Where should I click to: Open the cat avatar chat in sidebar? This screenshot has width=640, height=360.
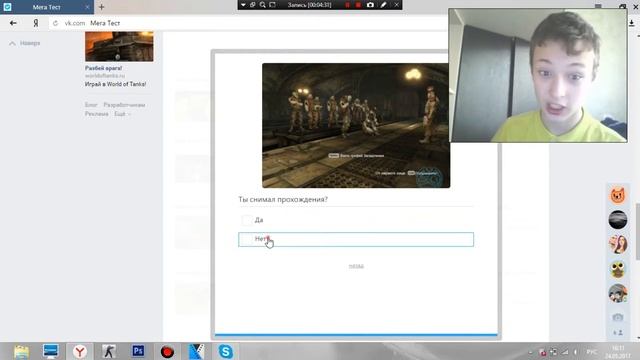(618, 195)
